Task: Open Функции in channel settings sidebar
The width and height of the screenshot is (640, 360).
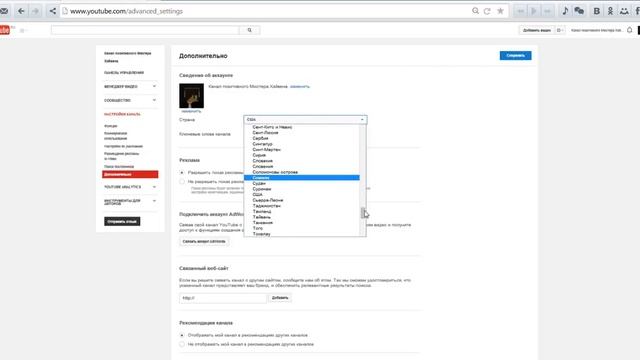Action: click(111, 126)
